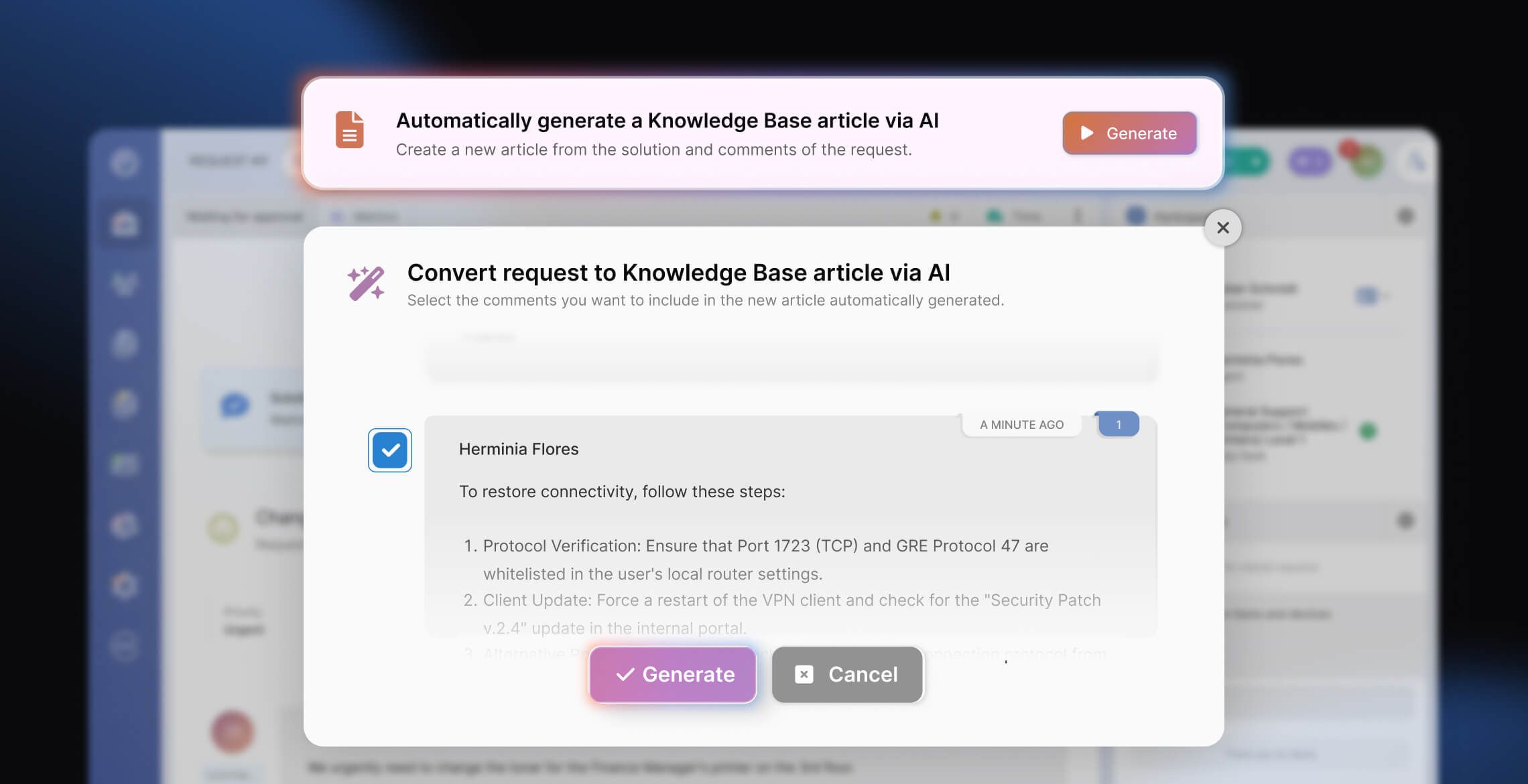Click the magic wand icon next to the dialog title
Viewport: 1528px width, 784px height.
(365, 283)
